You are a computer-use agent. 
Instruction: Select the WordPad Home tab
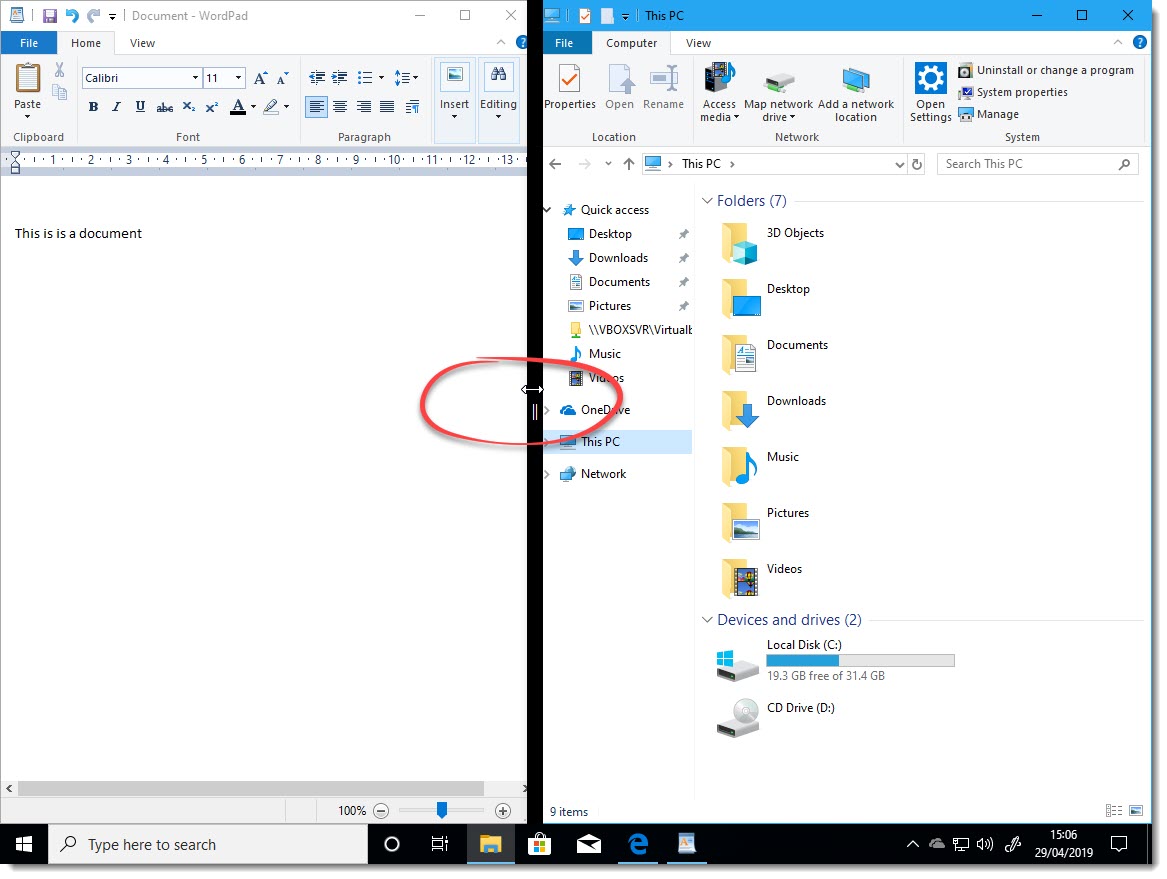click(86, 43)
